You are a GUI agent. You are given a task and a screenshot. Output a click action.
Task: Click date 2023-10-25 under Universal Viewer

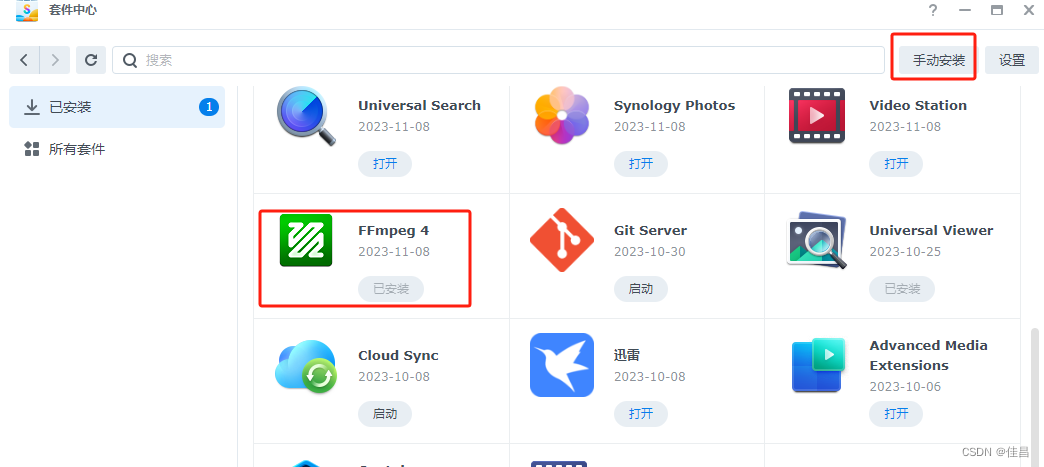pyautogui.click(x=906, y=252)
